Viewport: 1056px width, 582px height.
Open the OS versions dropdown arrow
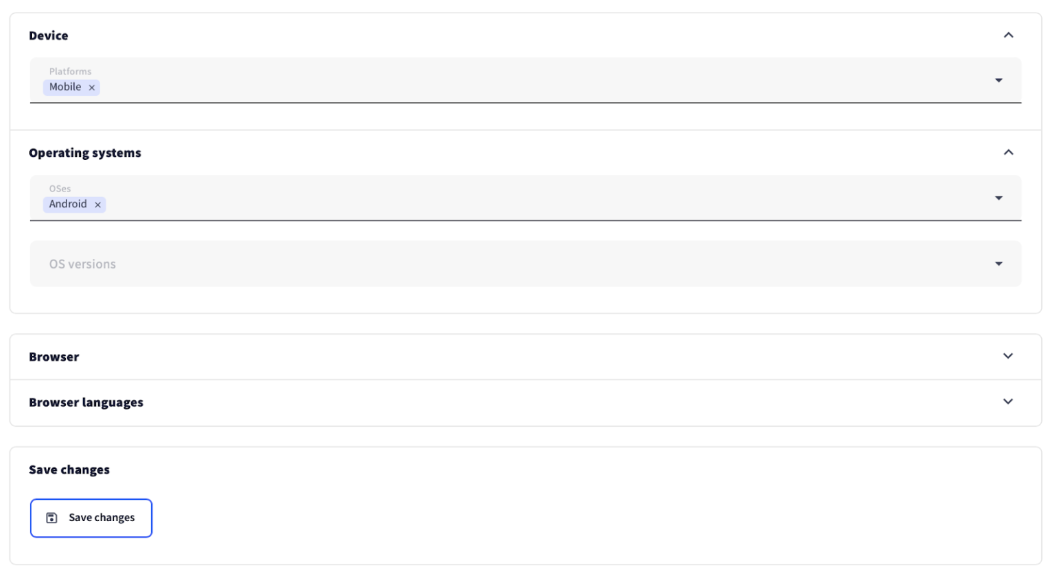click(998, 264)
